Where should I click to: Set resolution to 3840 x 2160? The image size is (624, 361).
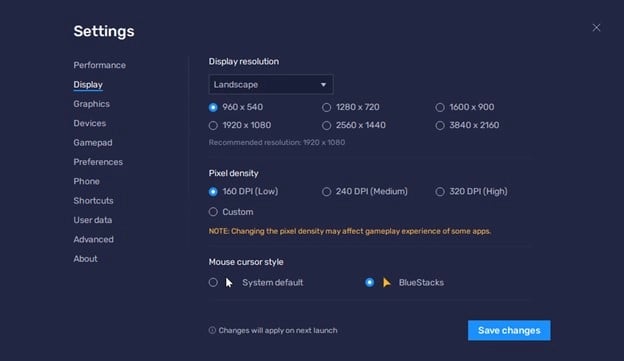[440, 125]
